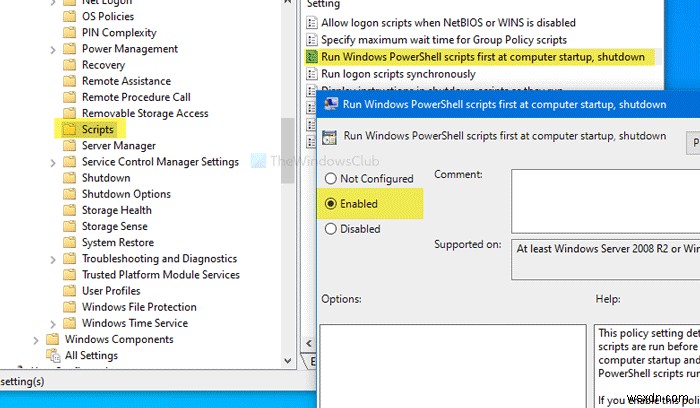The width and height of the screenshot is (700, 408).
Task: Select Run Windows PowerShell scripts first setting
Action: click(483, 57)
